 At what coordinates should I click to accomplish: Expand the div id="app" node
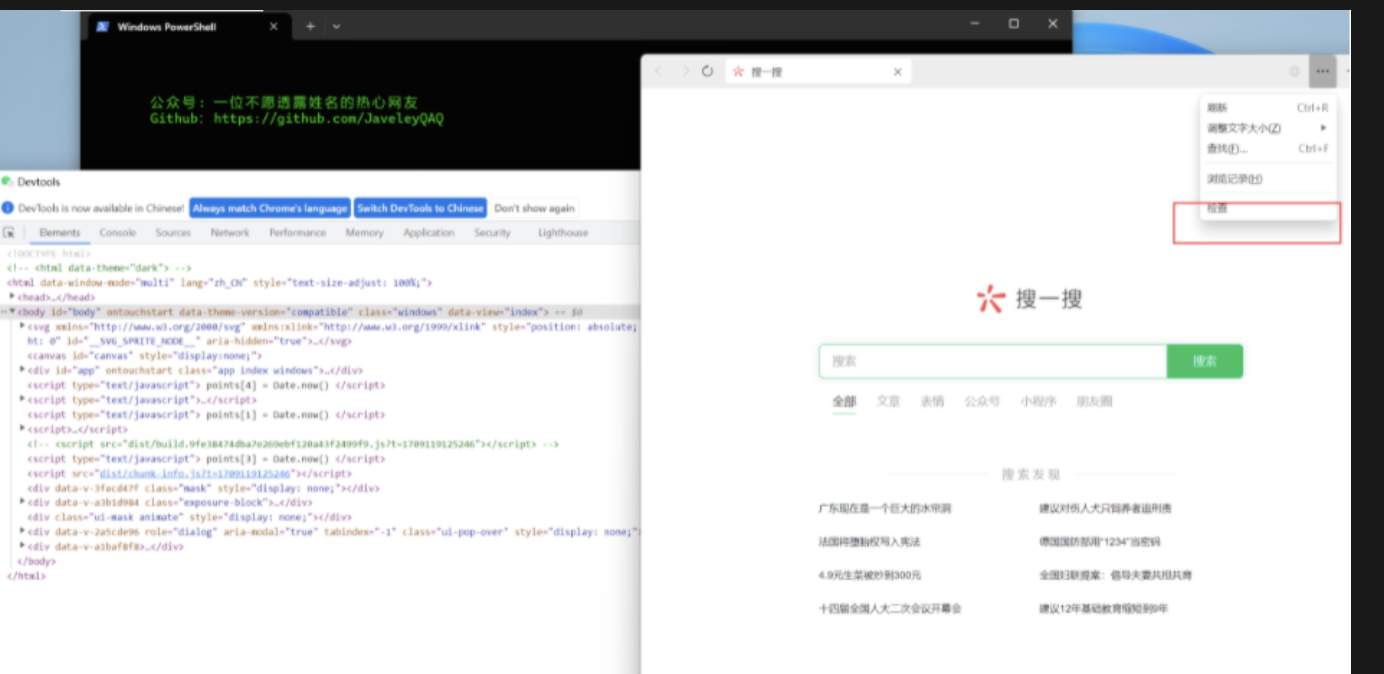pos(23,370)
